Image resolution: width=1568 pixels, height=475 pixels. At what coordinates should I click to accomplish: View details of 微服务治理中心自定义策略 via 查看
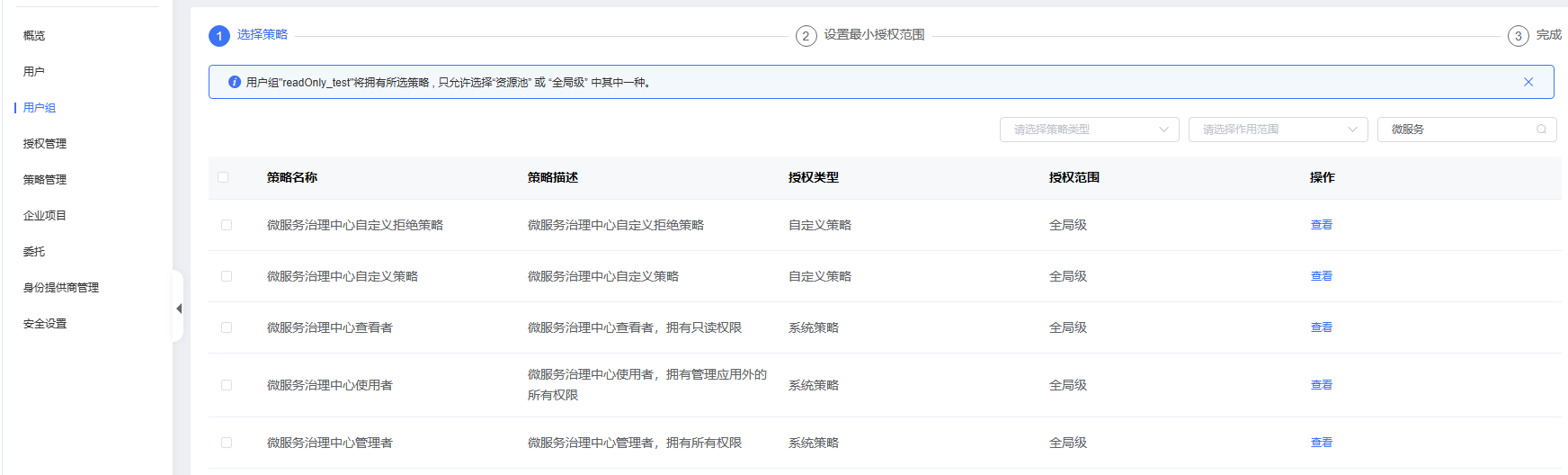tap(1321, 276)
